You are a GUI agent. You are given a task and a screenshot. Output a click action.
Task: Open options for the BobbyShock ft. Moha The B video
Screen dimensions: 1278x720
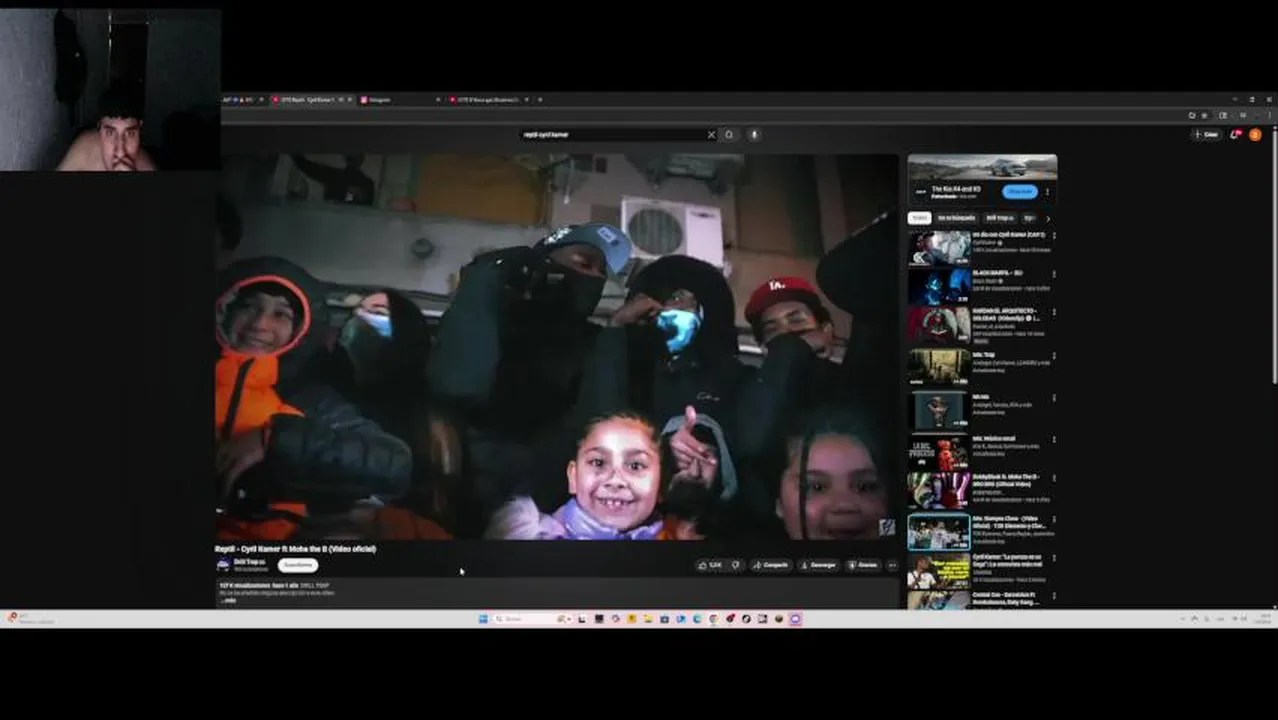(x=1054, y=478)
